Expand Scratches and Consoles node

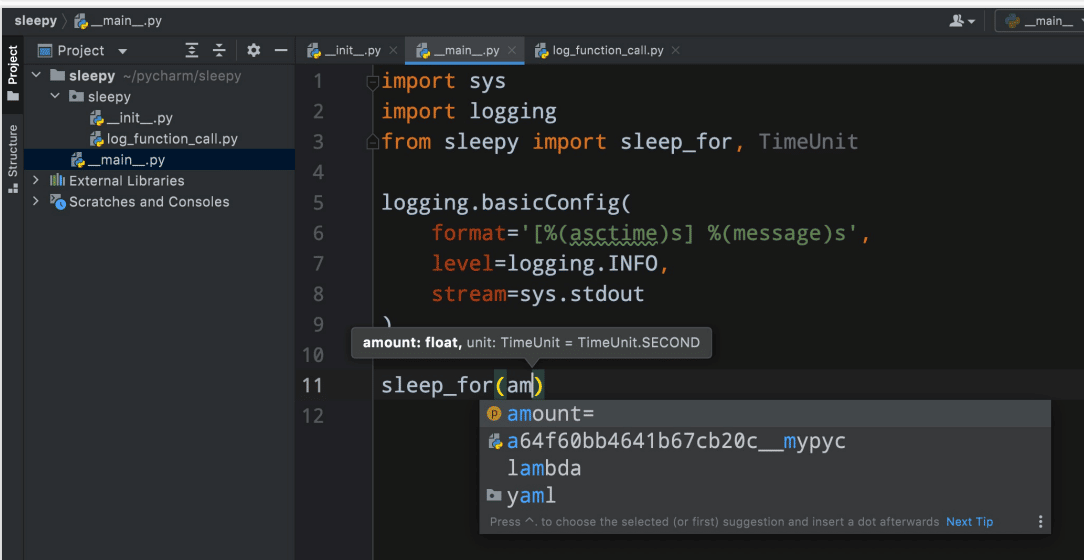tap(37, 202)
